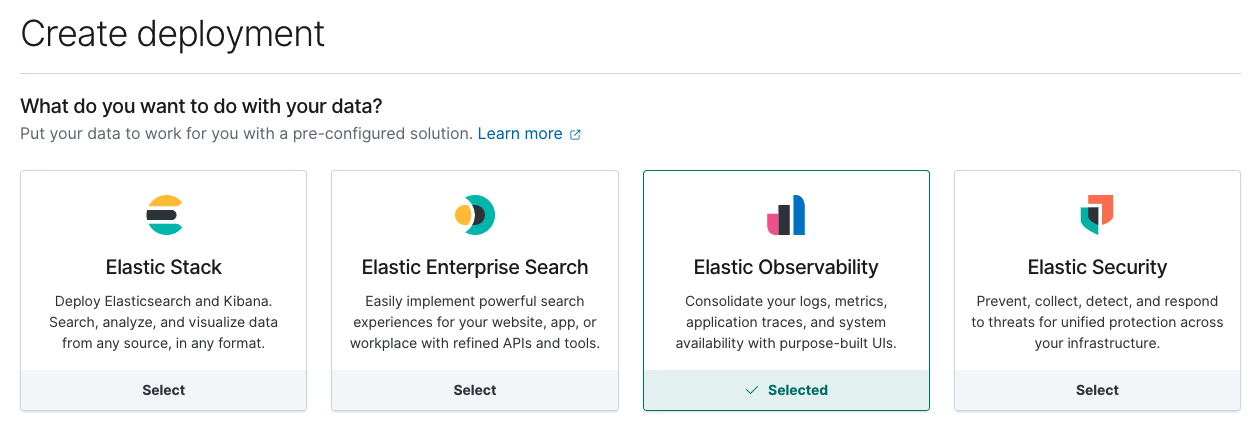Click the Enterprise Search description text
This screenshot has width=1250, height=445.
[475, 322]
